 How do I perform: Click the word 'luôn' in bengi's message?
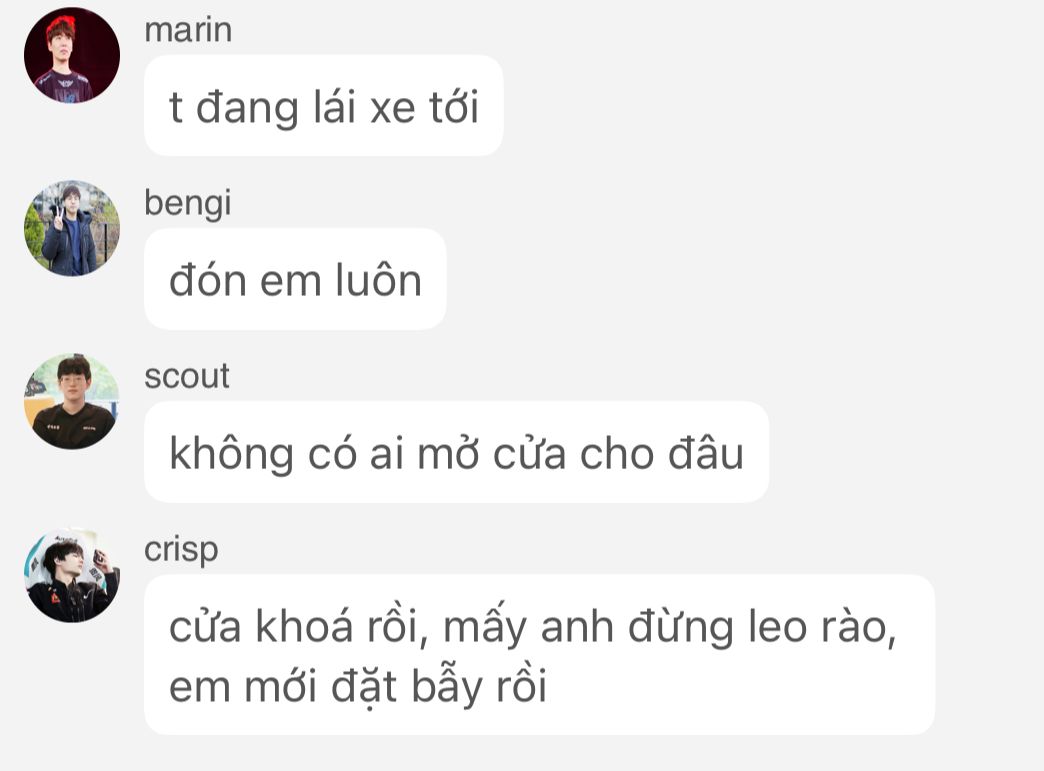click(x=378, y=280)
